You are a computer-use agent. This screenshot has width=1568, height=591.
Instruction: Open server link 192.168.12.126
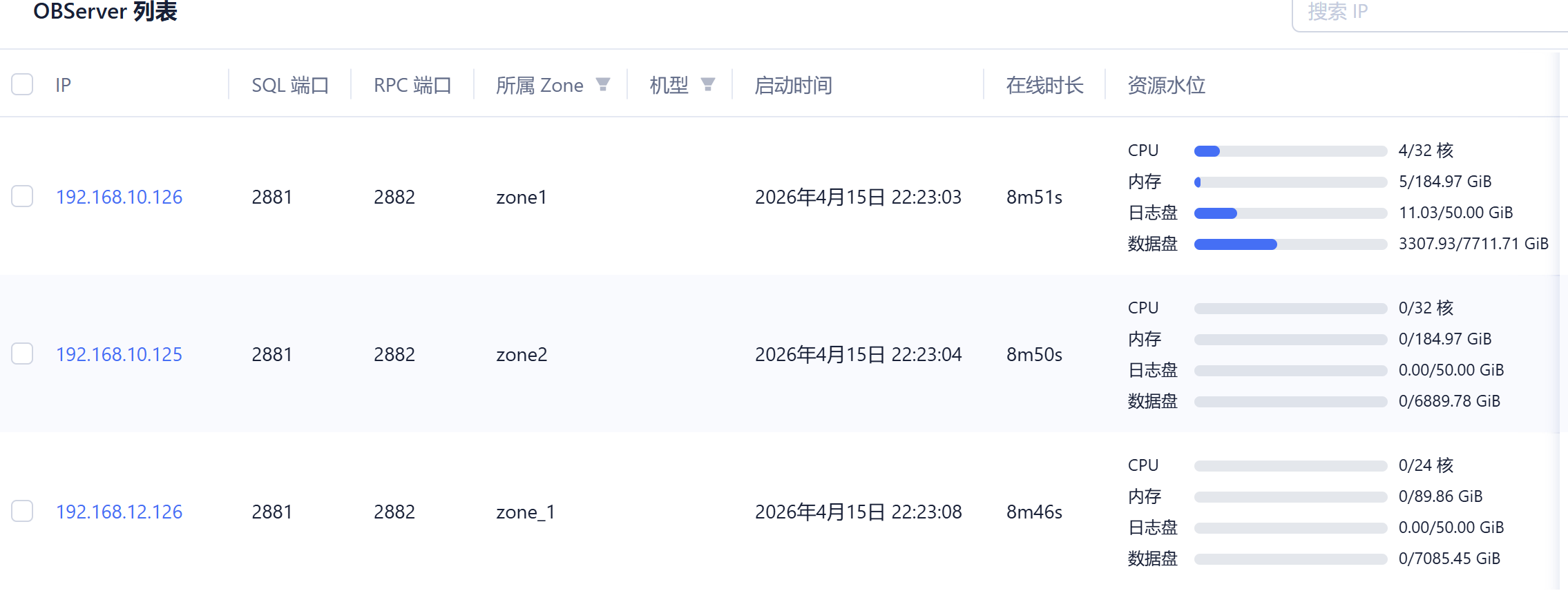click(x=119, y=512)
